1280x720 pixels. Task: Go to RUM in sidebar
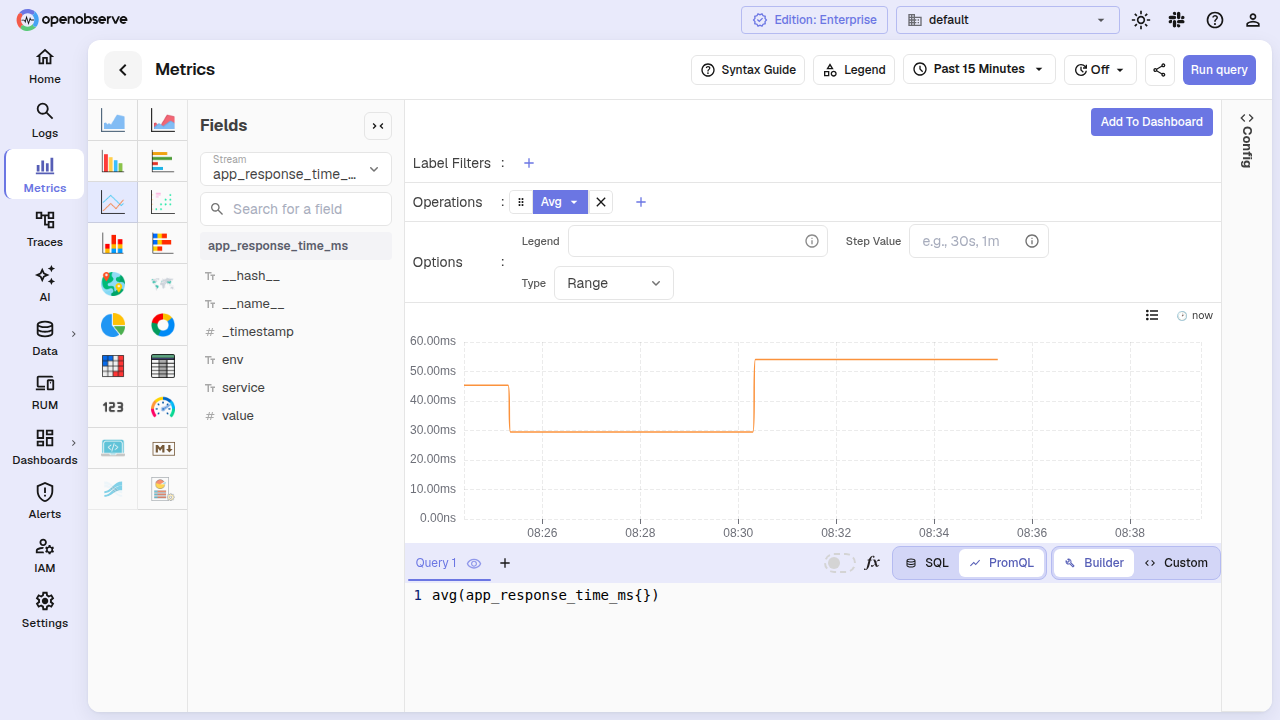(45, 392)
